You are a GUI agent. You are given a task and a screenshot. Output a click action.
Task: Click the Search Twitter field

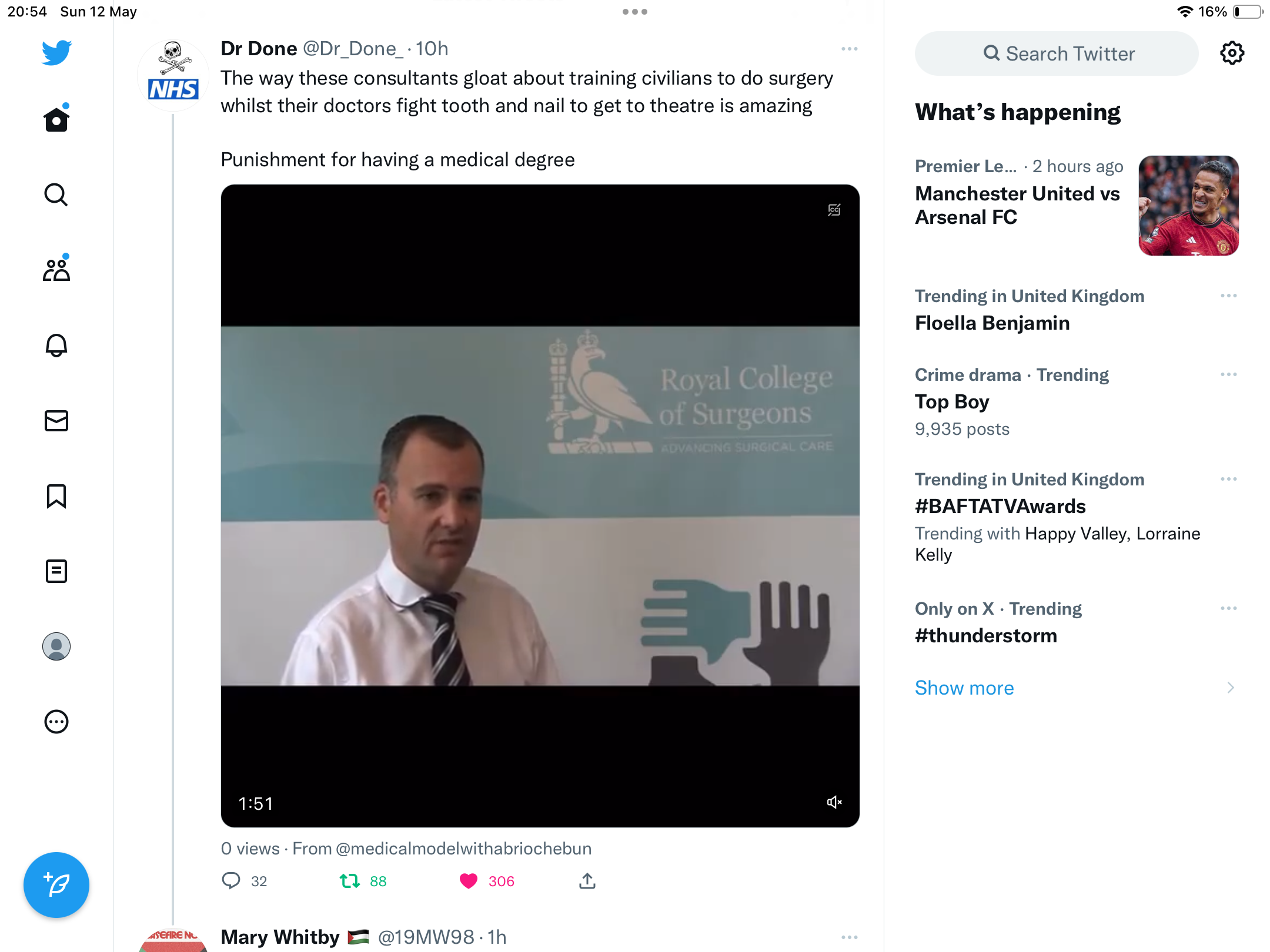click(x=1057, y=53)
